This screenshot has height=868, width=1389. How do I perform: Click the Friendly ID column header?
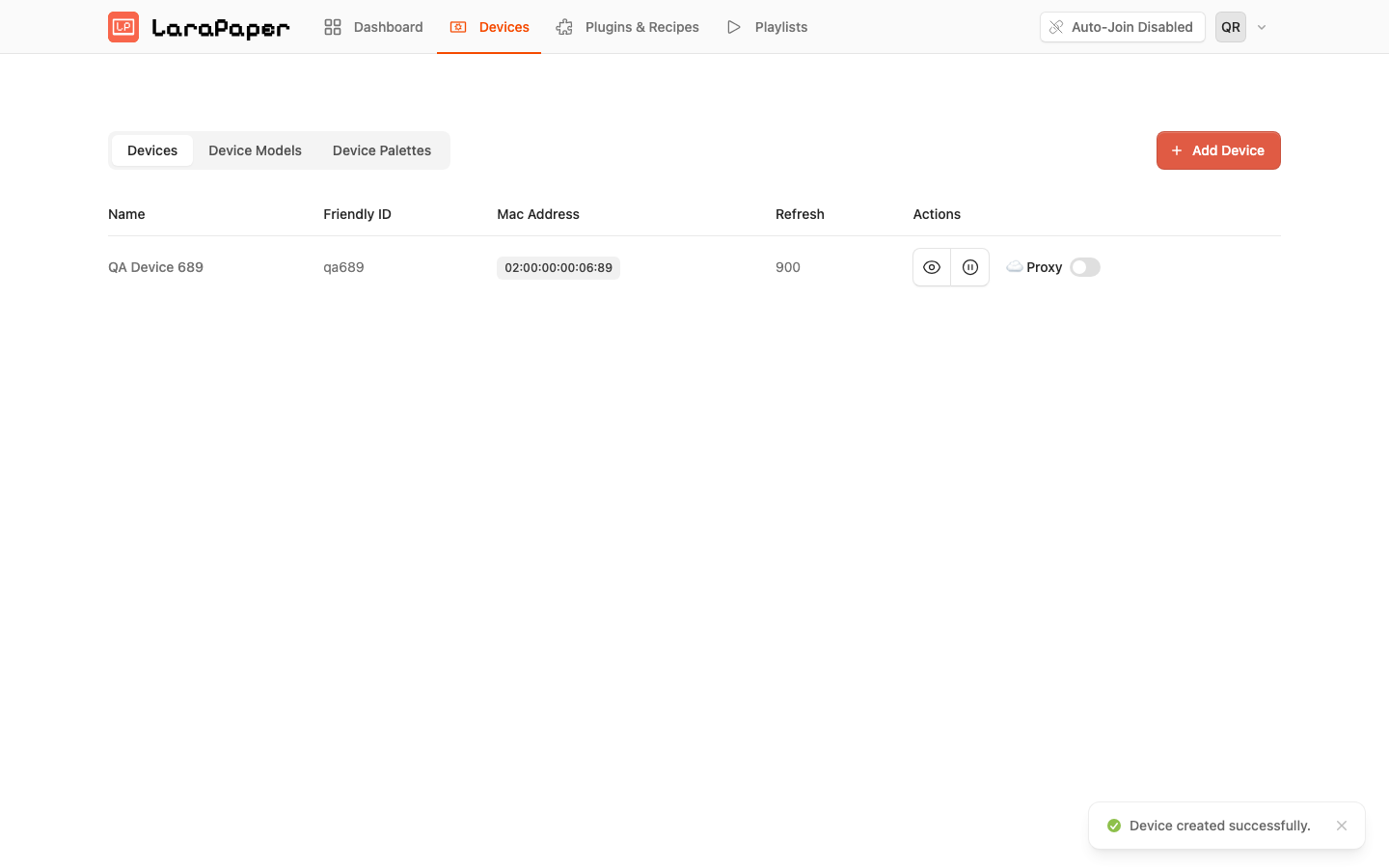(x=357, y=214)
